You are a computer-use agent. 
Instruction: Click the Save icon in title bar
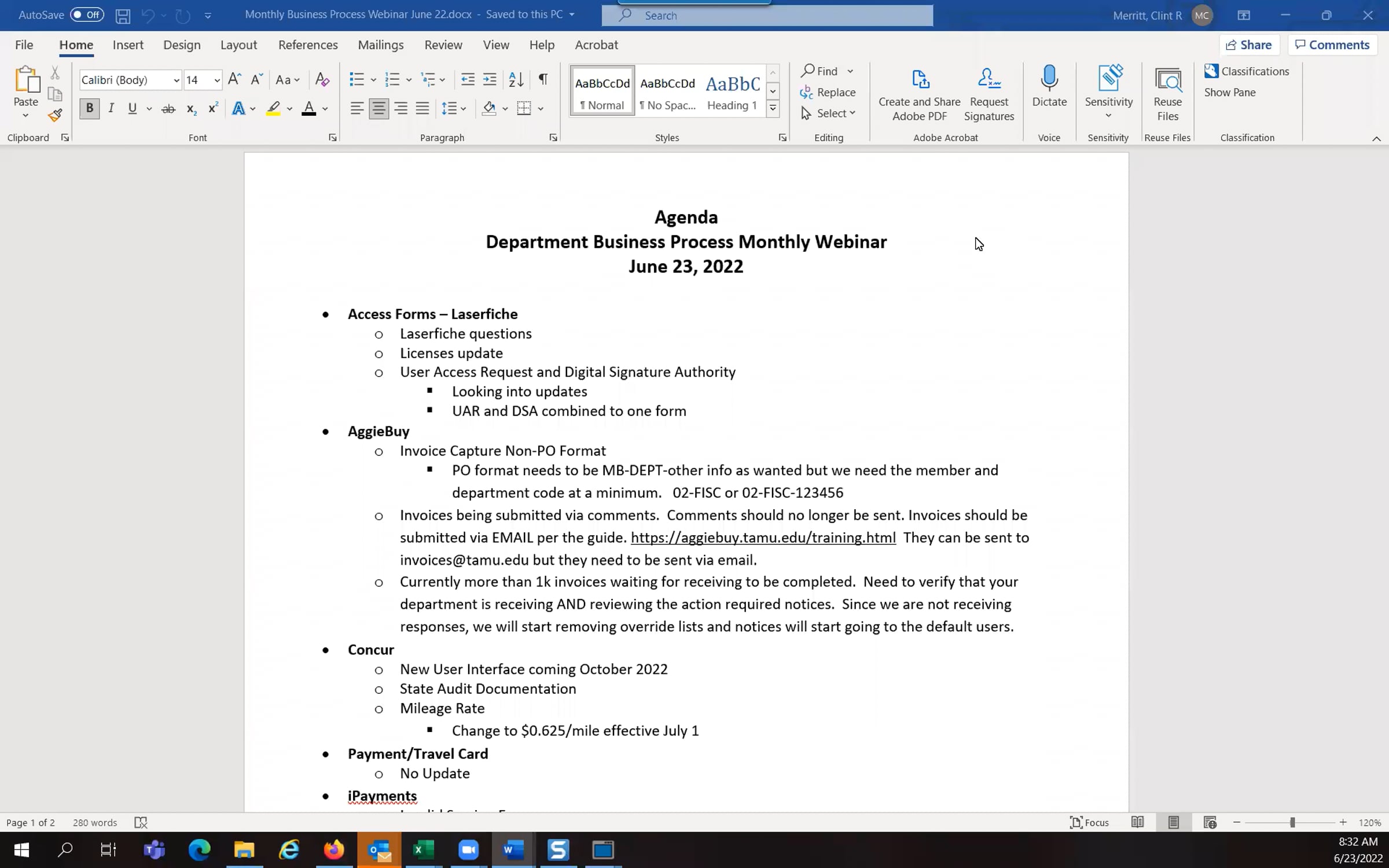point(123,16)
